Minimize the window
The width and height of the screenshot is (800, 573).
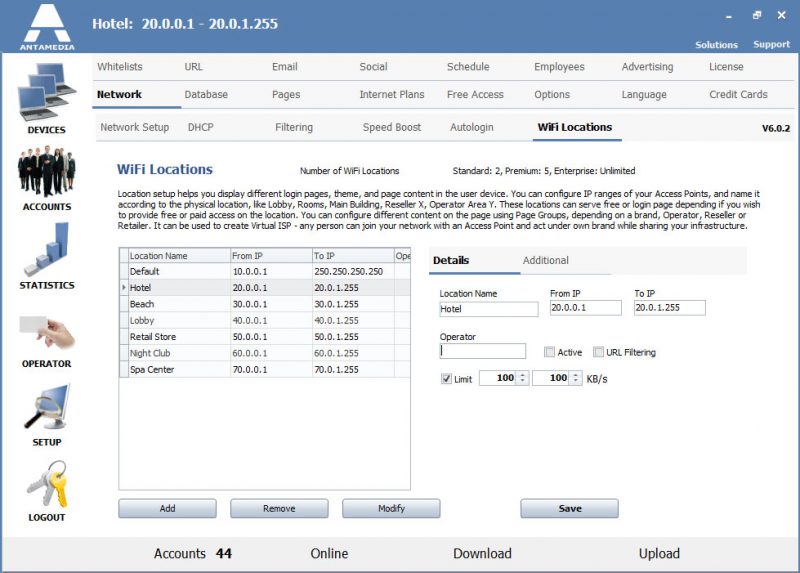point(729,17)
